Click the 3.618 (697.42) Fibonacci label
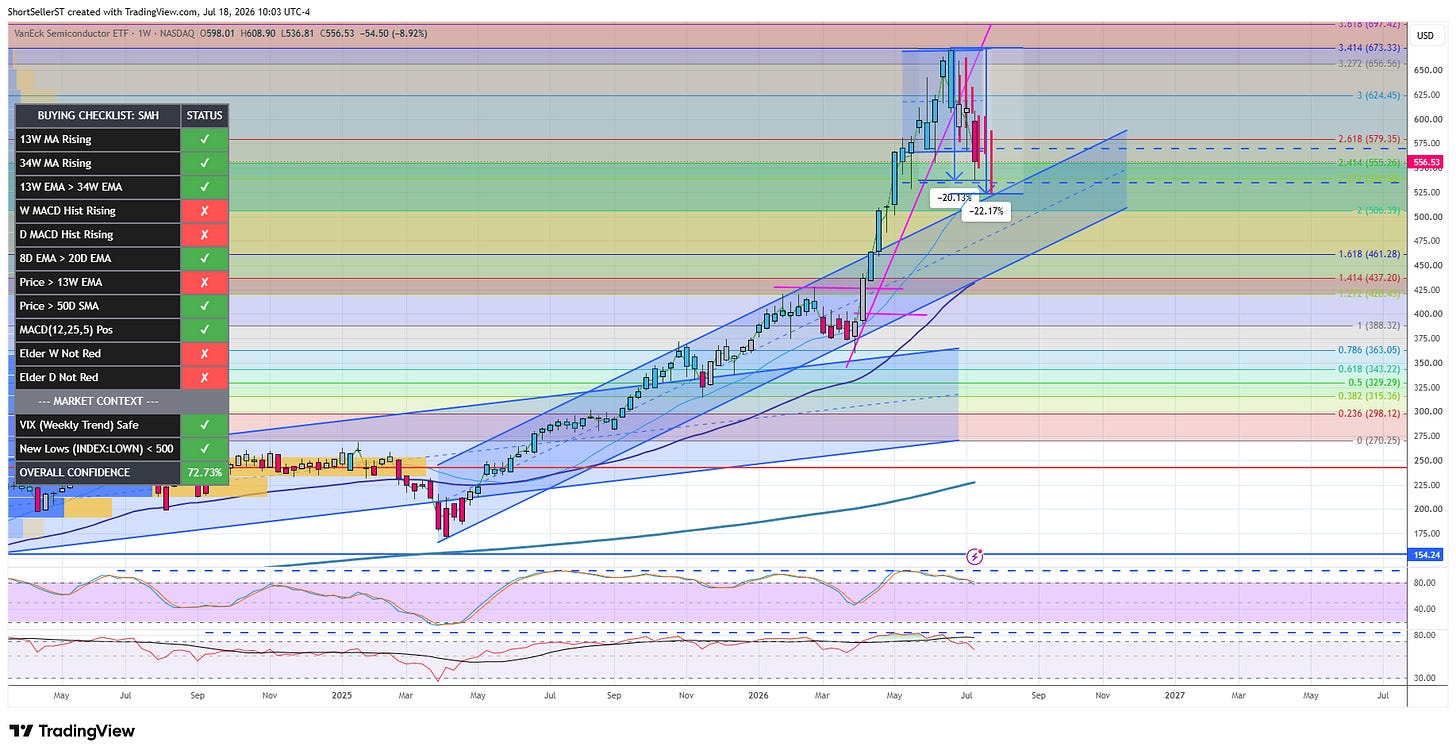Viewport: 1456px width, 755px height. coord(1371,23)
